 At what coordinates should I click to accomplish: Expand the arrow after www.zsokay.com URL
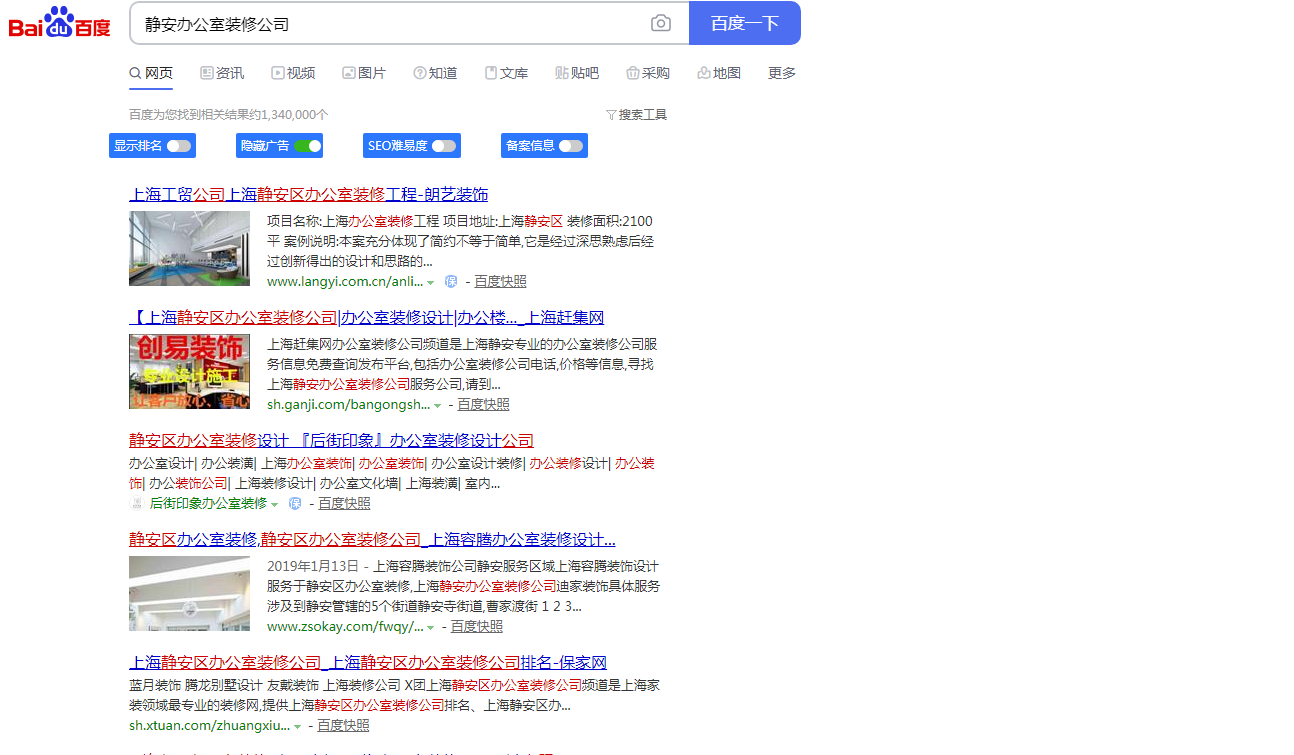[431, 628]
